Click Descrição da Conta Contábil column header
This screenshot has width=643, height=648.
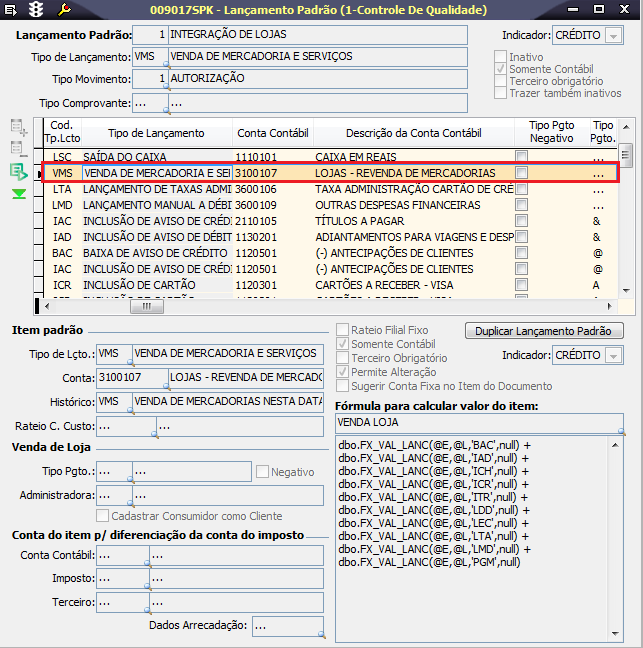coord(414,133)
